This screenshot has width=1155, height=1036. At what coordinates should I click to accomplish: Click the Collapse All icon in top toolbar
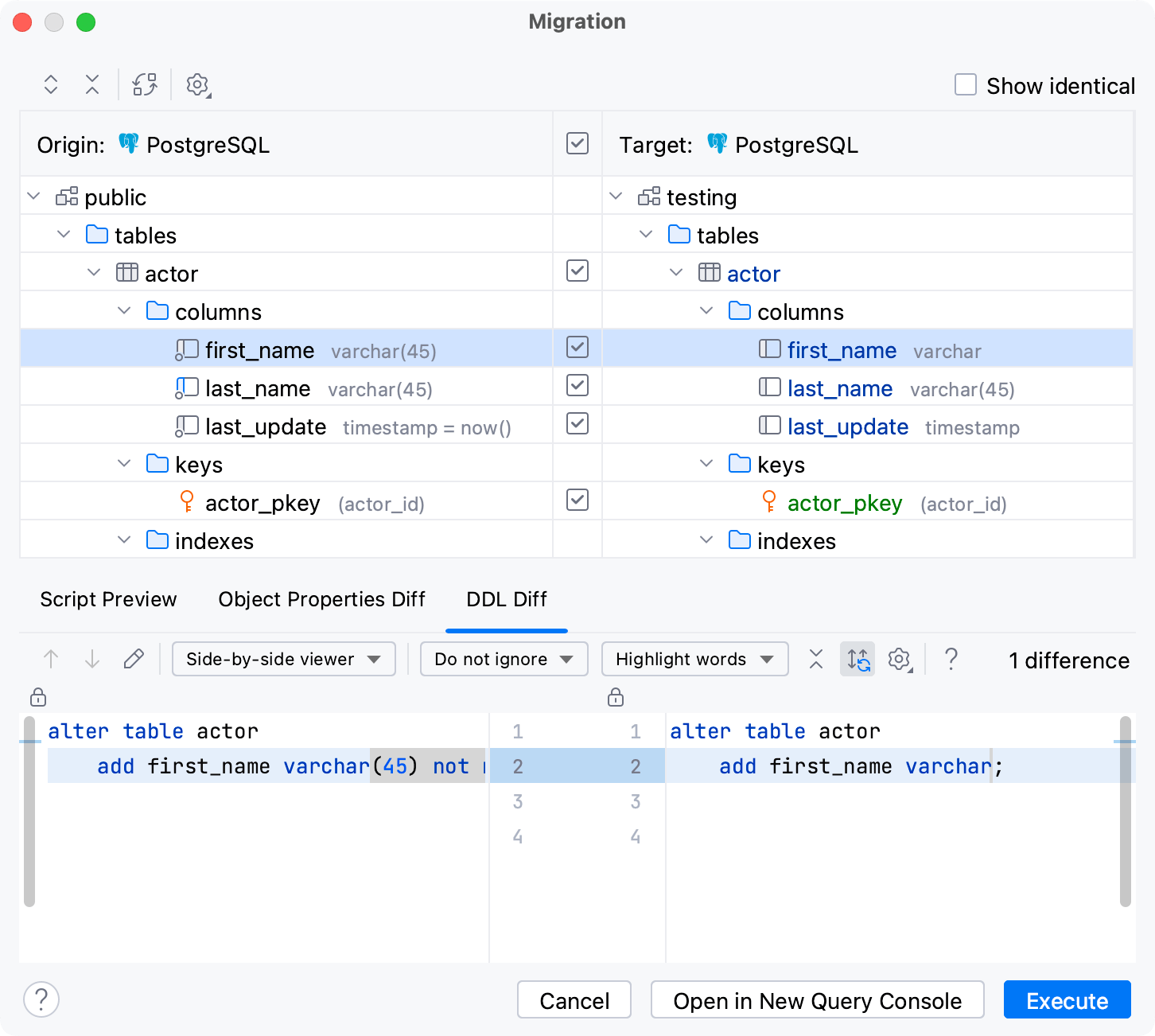point(92,84)
